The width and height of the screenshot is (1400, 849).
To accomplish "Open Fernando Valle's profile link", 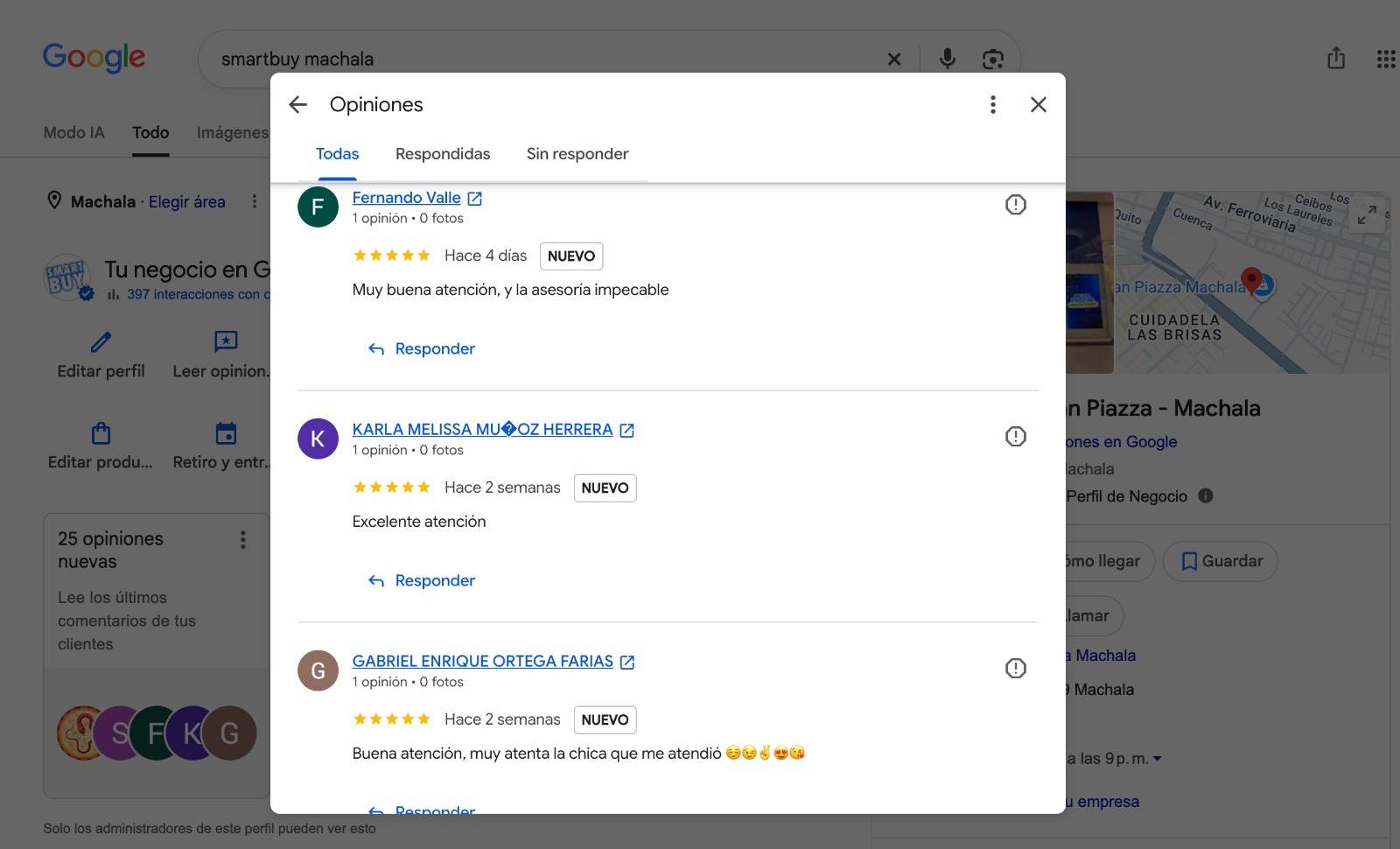I will (407, 198).
